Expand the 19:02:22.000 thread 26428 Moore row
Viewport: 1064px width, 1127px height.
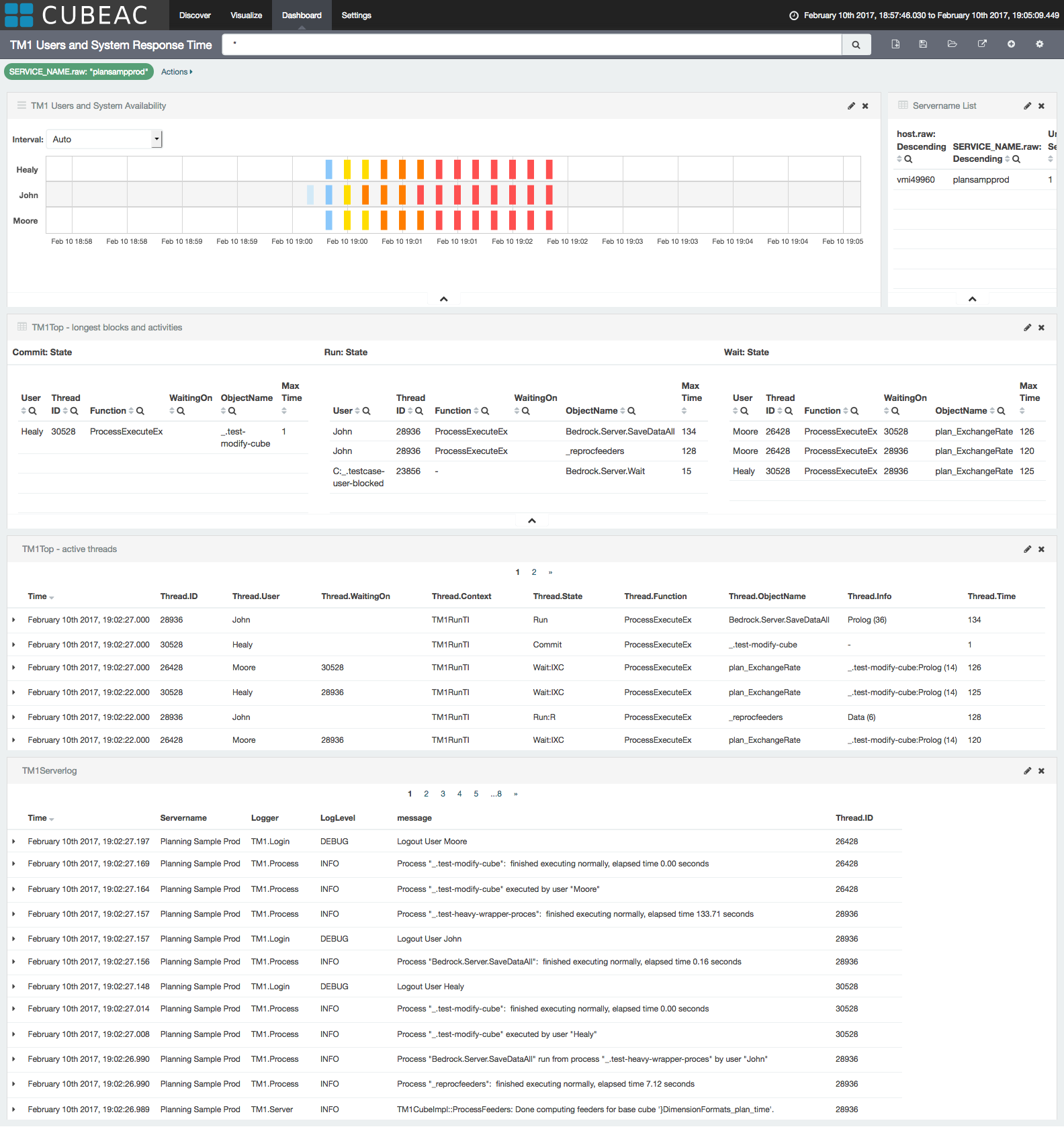point(13,740)
